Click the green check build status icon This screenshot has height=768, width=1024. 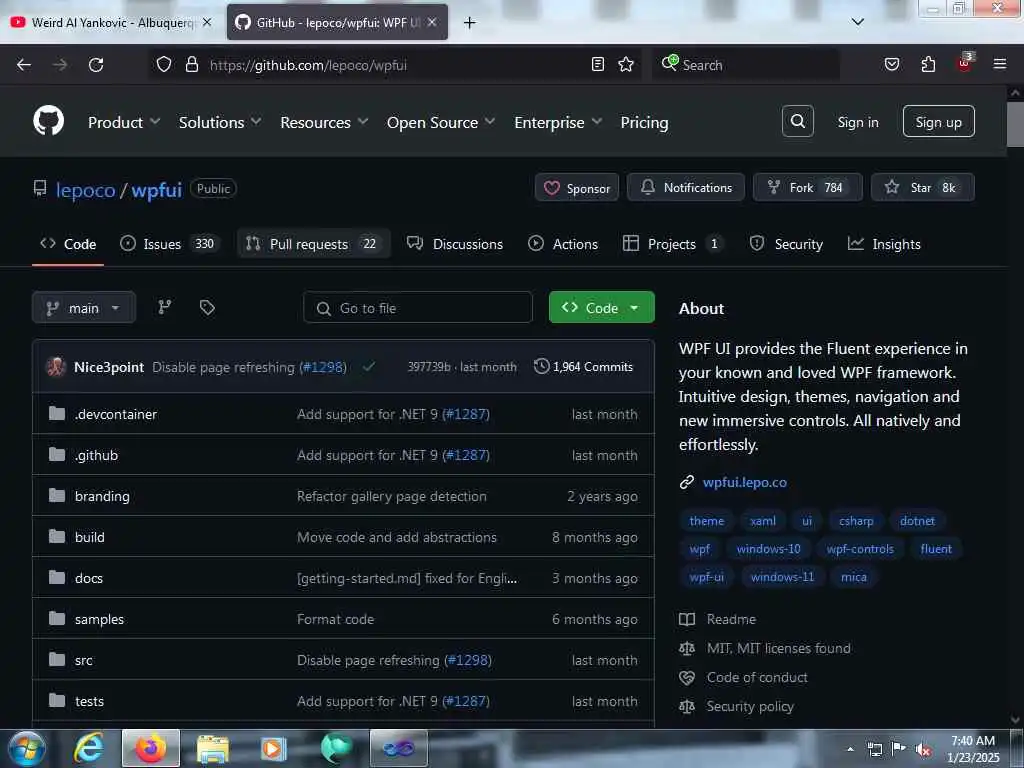(x=369, y=366)
